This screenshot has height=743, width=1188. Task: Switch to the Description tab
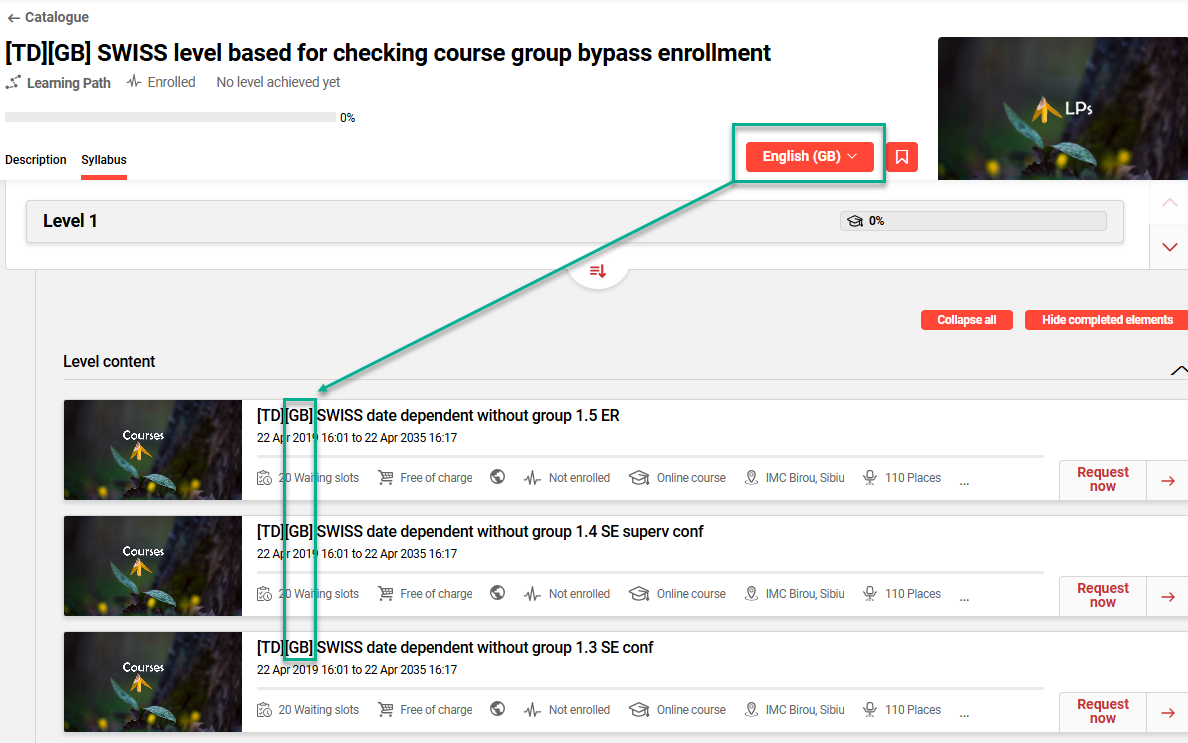[36, 160]
